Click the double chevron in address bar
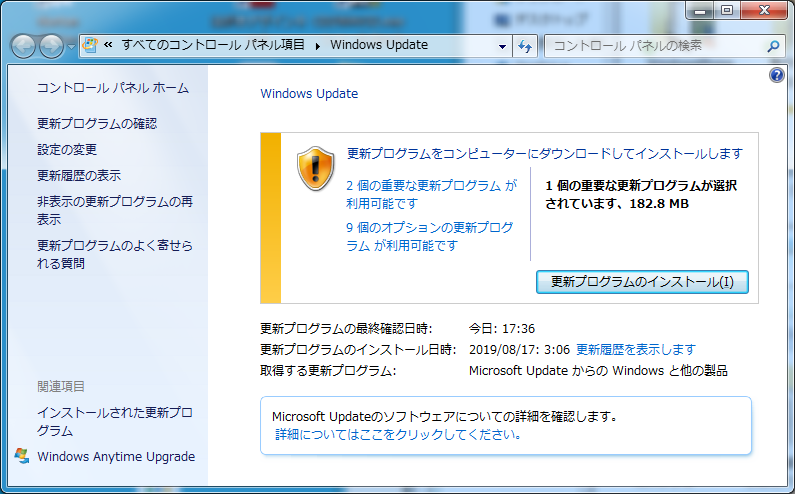 pos(108,45)
